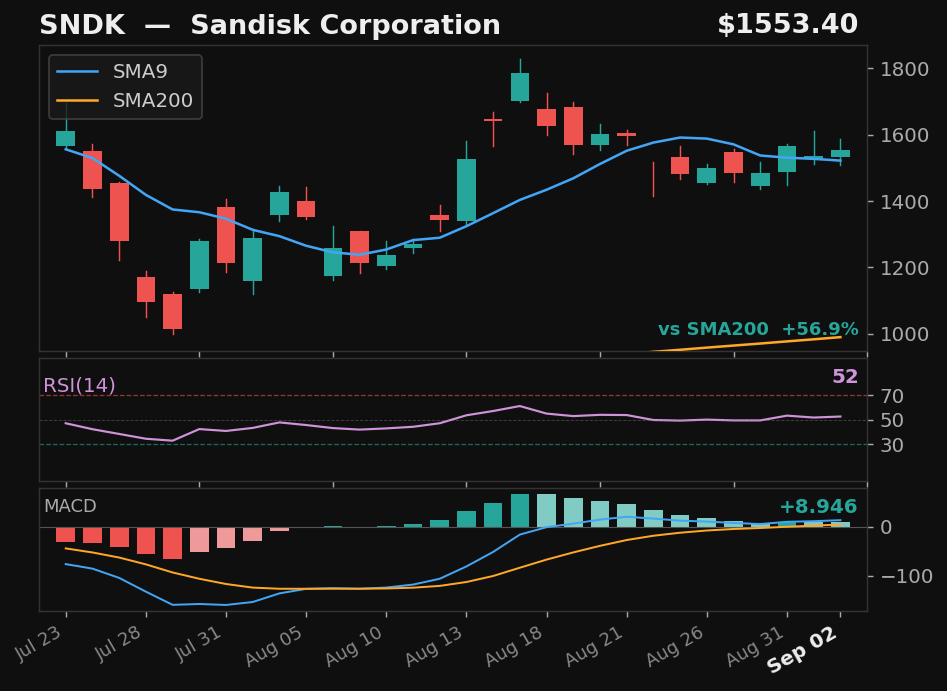
Task: Click the RSI 30 axis label
Action: click(892, 445)
